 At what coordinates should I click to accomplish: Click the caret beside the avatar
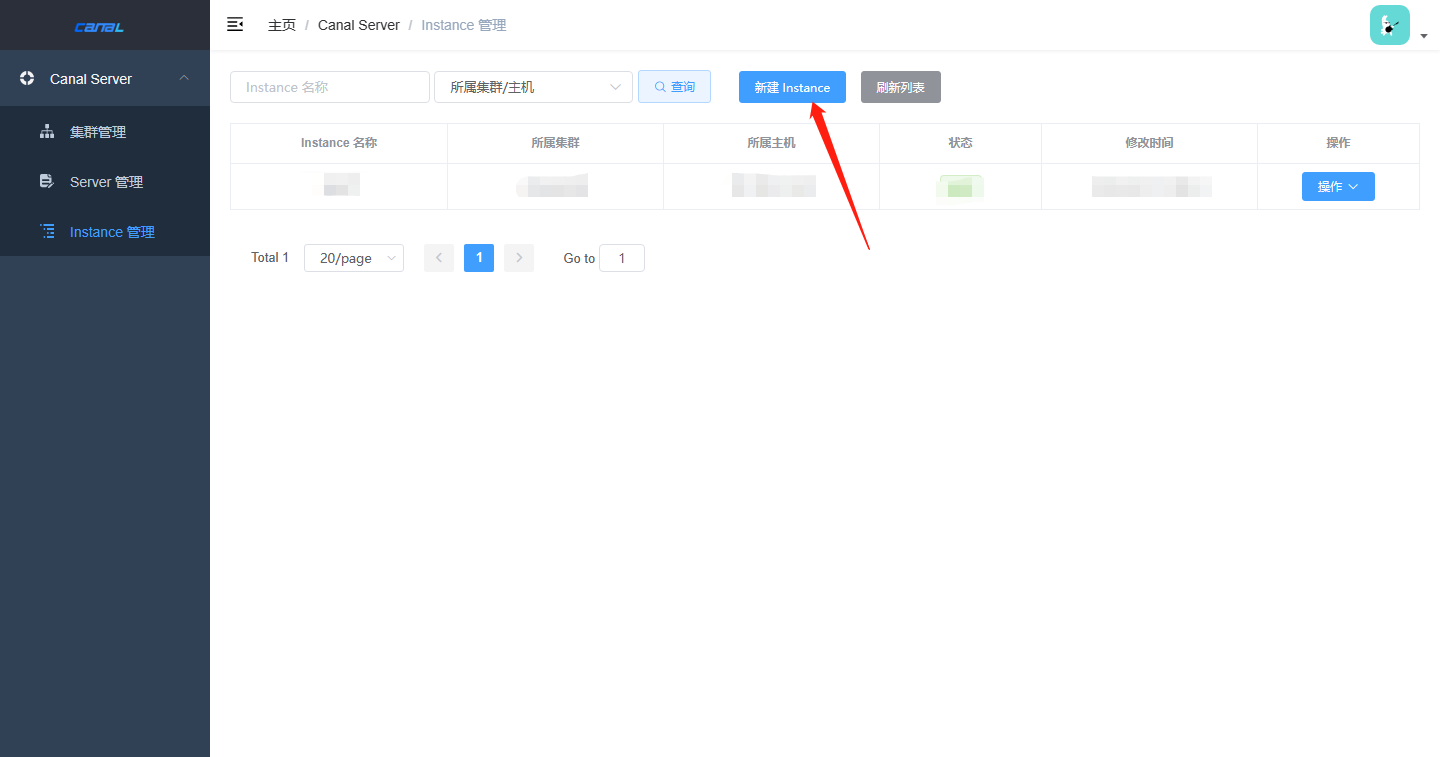coord(1424,36)
